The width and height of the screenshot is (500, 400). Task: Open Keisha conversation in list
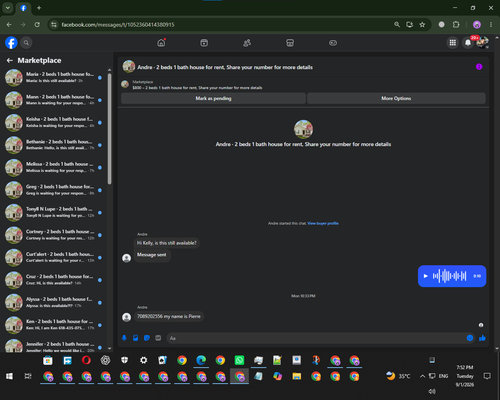[x=54, y=122]
